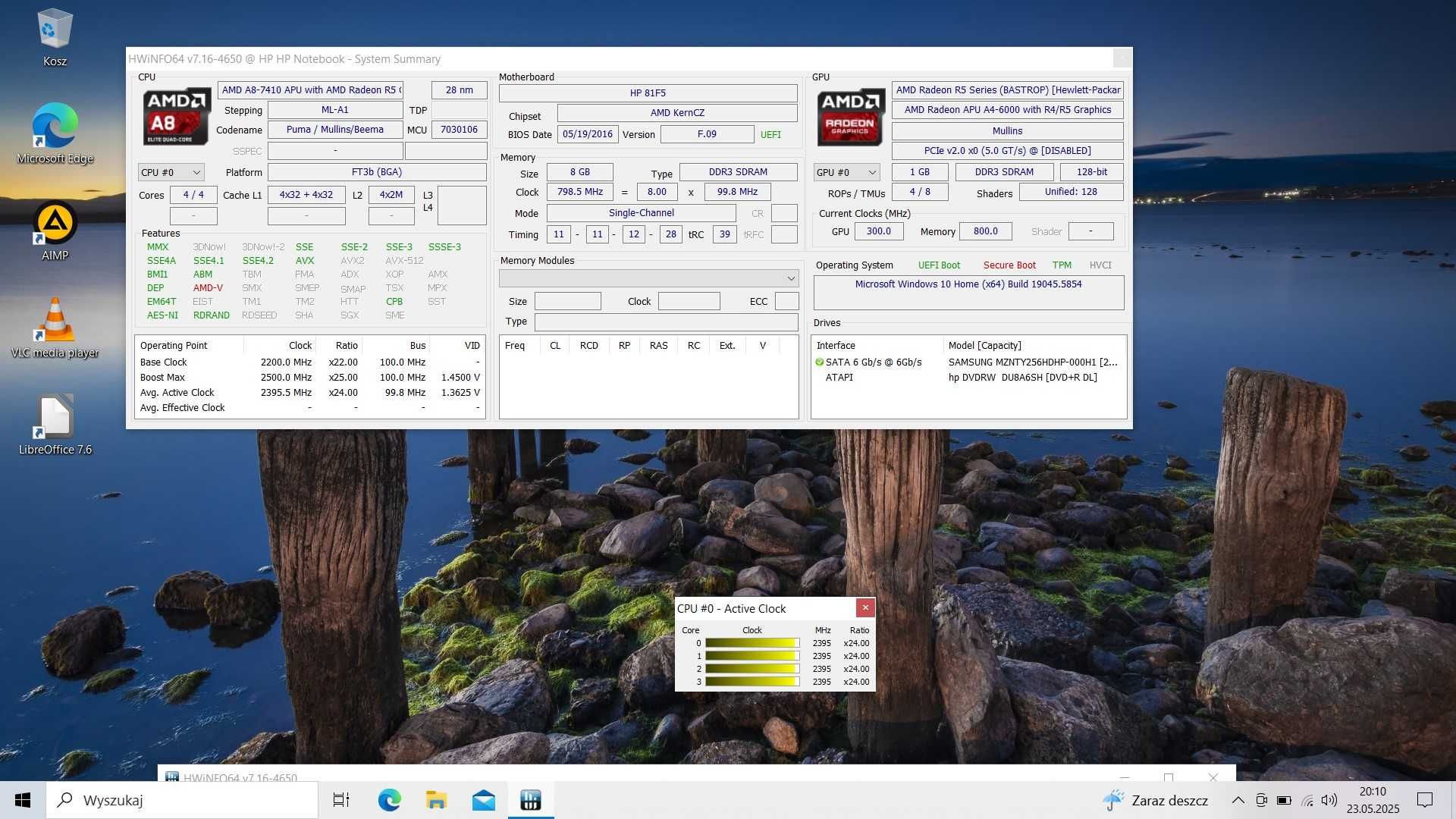Open the Mail app from the taskbar
Image resolution: width=1456 pixels, height=819 pixels.
pos(483,800)
